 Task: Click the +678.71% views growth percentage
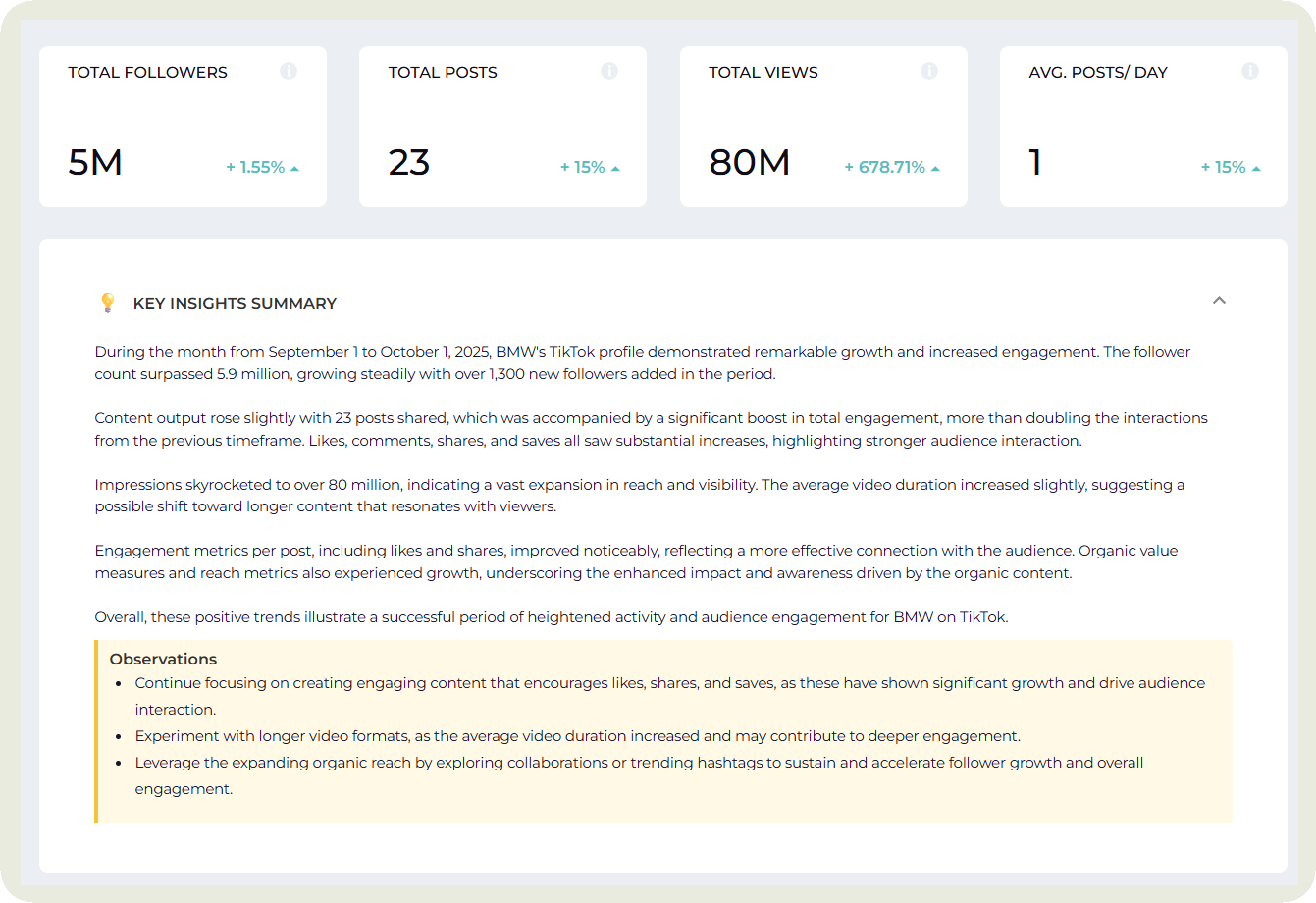tap(885, 168)
